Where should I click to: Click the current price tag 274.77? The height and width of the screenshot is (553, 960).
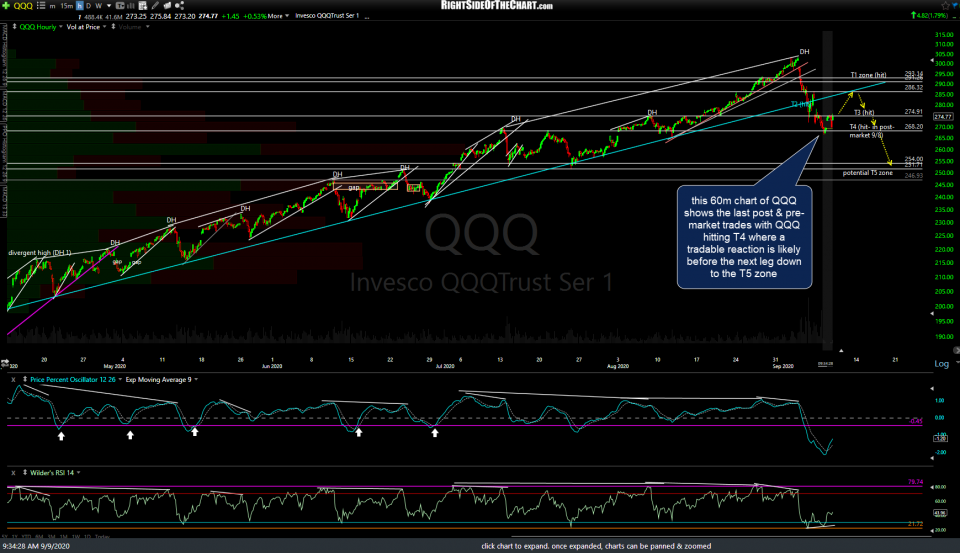pos(943,116)
